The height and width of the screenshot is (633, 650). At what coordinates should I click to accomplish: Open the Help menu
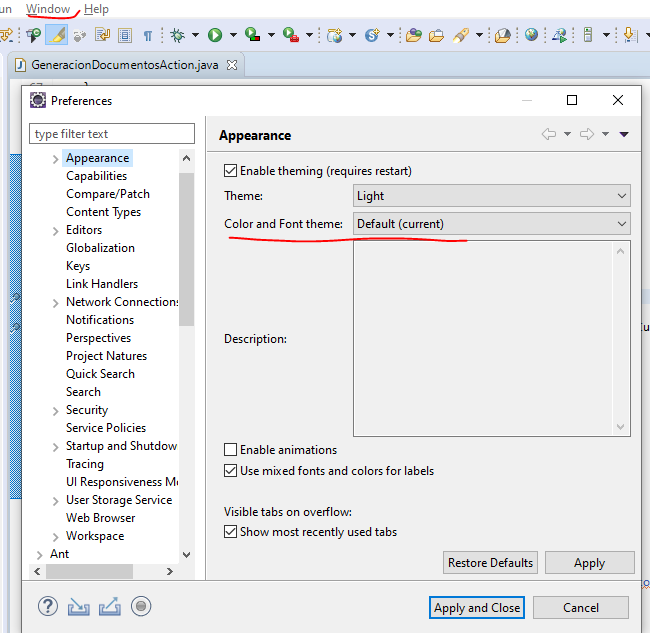[x=96, y=9]
